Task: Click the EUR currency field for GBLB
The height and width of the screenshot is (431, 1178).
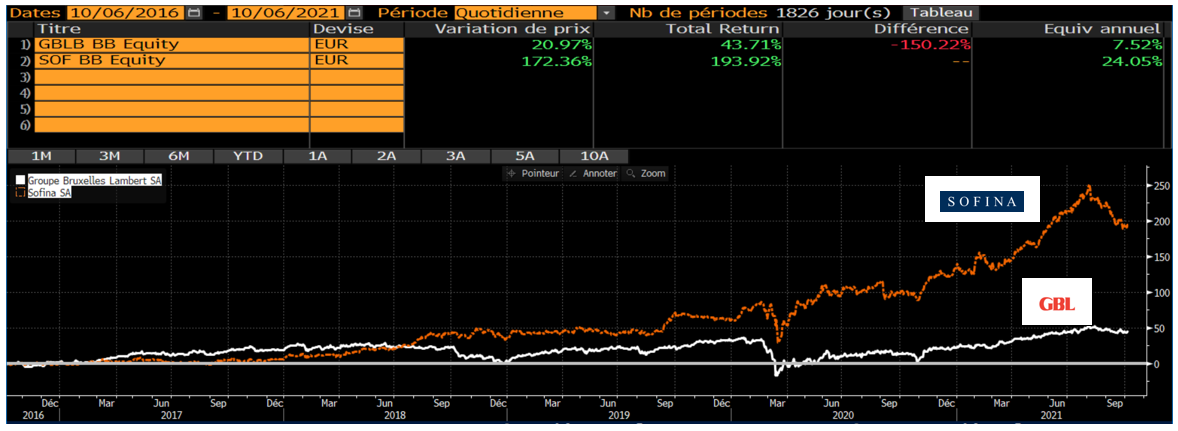Action: click(357, 44)
